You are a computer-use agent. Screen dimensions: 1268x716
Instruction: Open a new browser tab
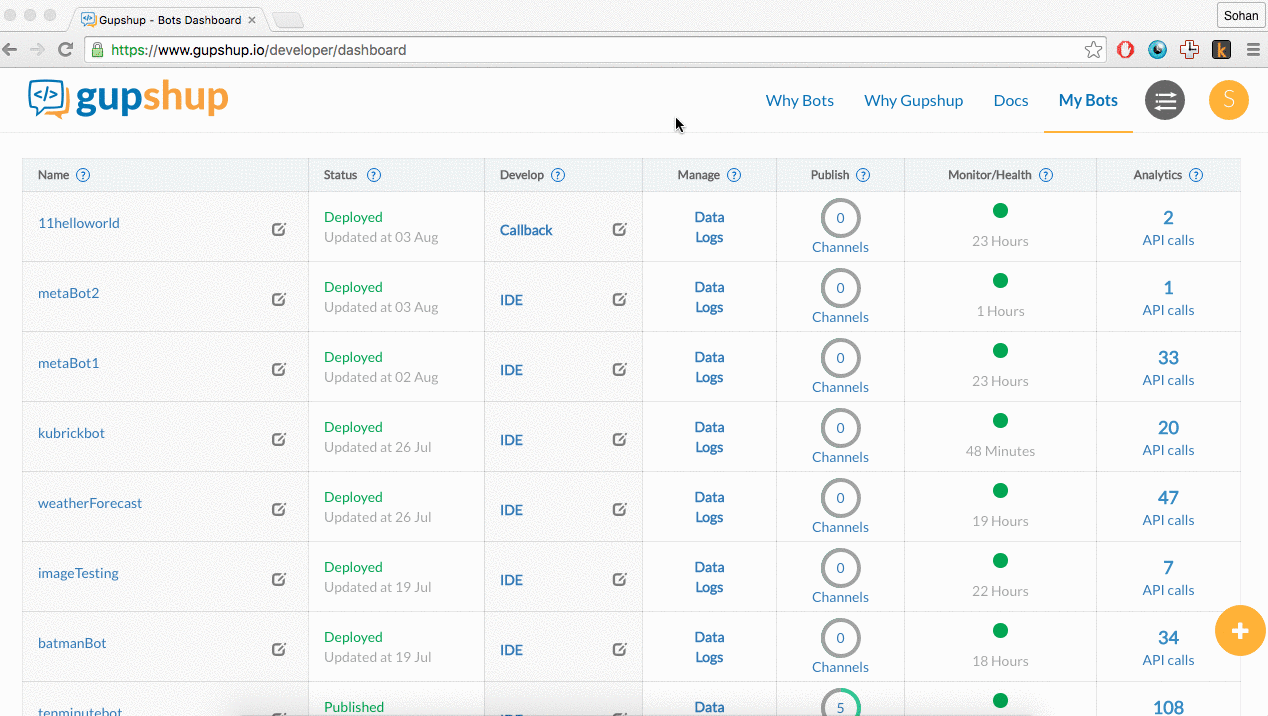pos(288,20)
